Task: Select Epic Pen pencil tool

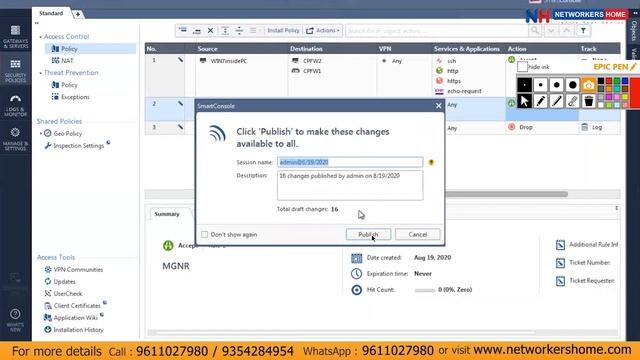Action: 540,101
